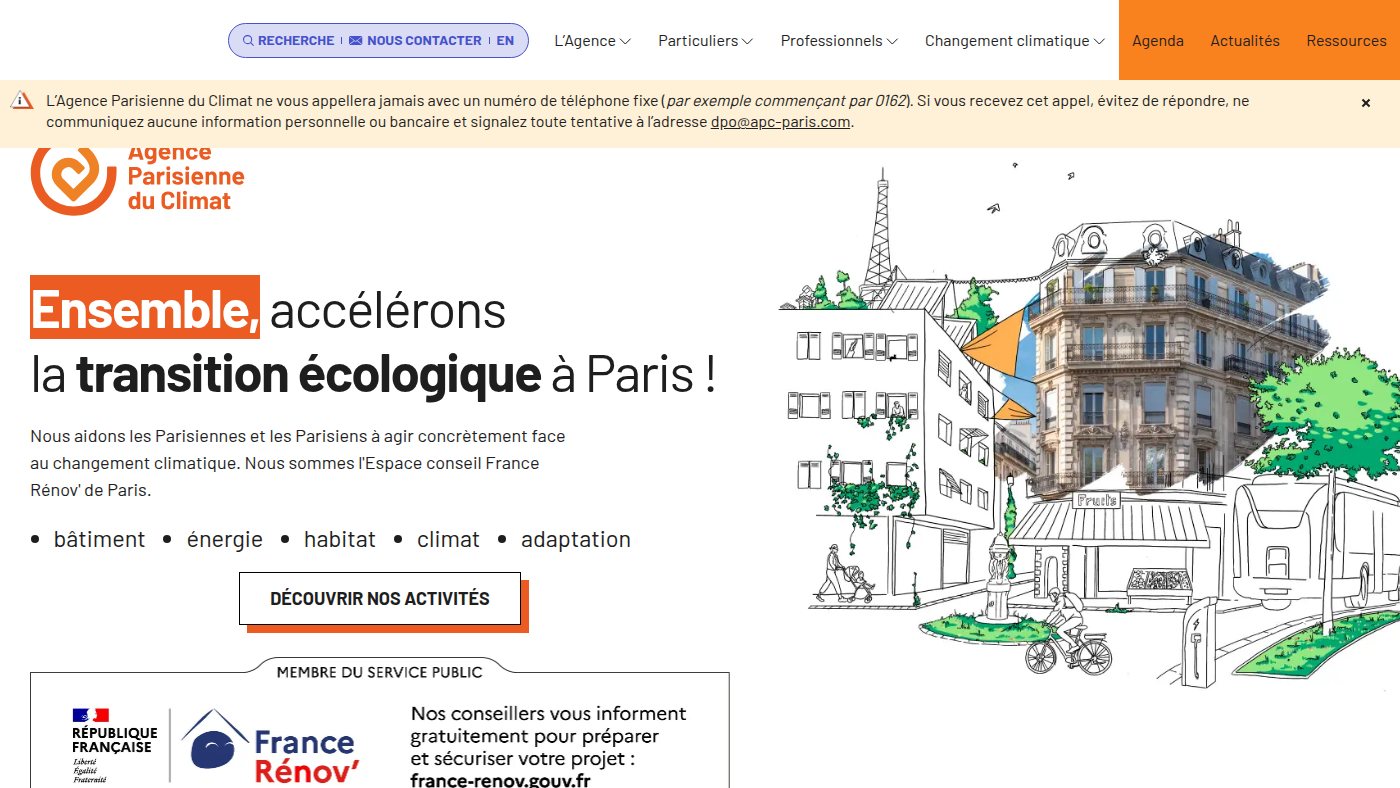Viewport: 1400px width, 788px height.
Task: Click the magnifying glass search icon
Action: pos(248,41)
